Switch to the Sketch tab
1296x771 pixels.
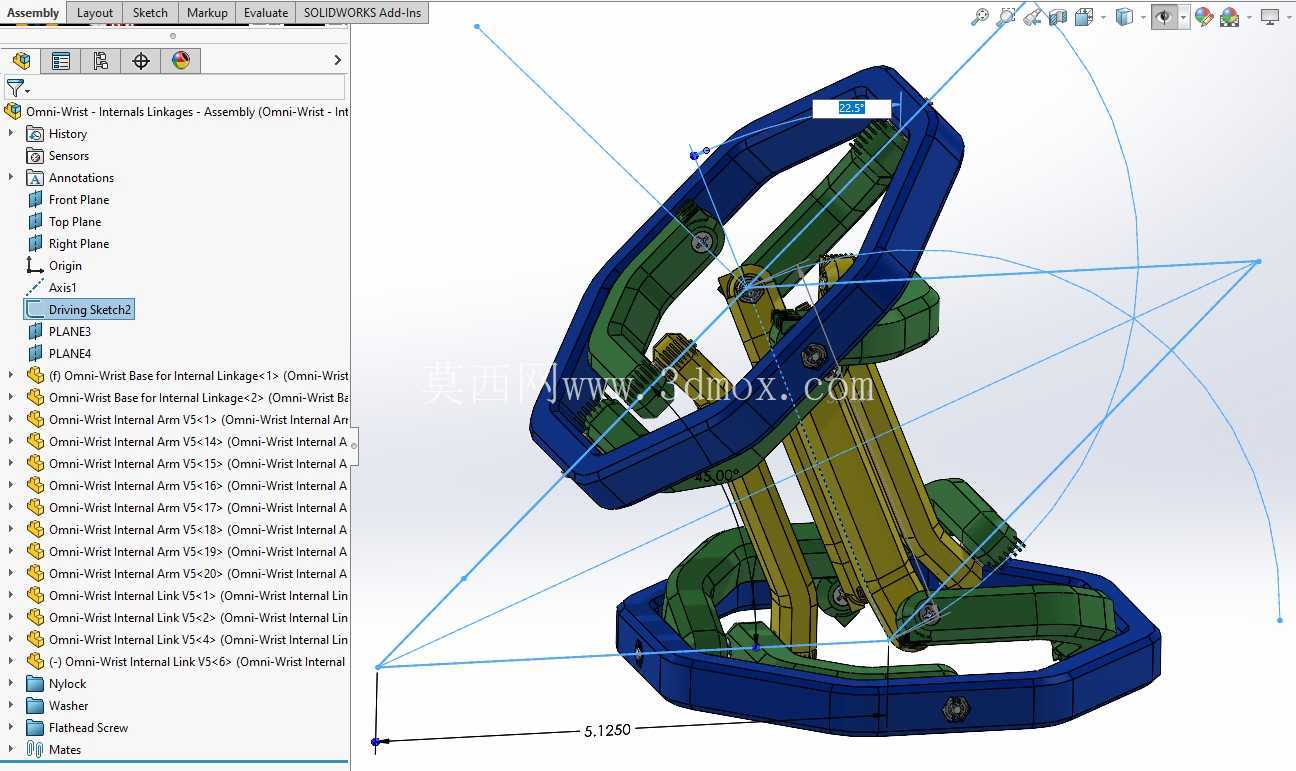(151, 13)
